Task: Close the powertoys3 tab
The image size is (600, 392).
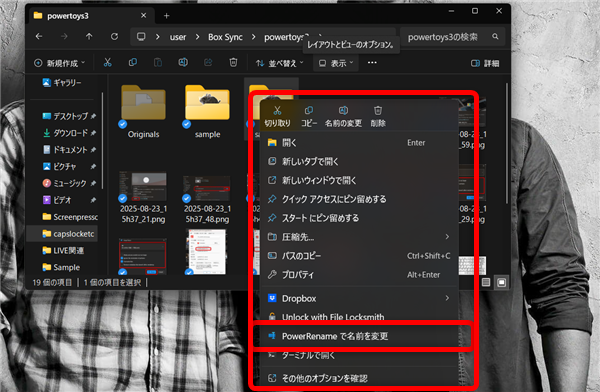Action: tap(143, 16)
